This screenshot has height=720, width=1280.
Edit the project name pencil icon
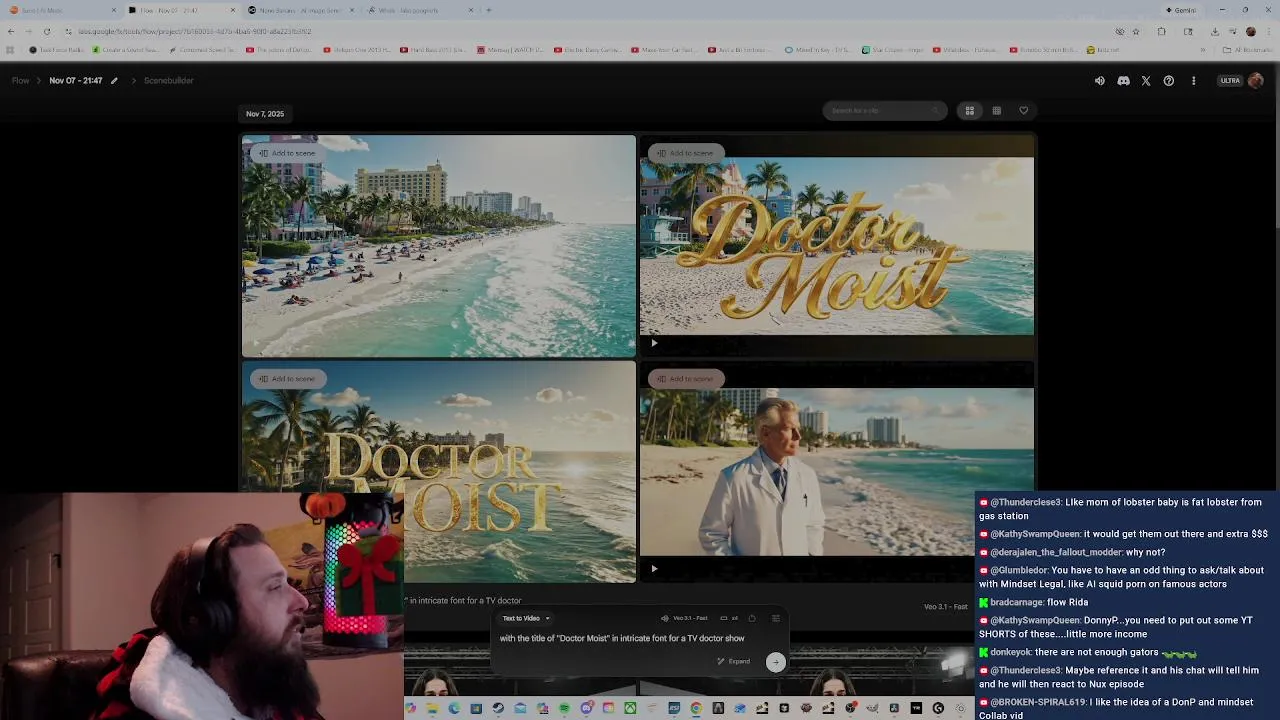point(114,81)
